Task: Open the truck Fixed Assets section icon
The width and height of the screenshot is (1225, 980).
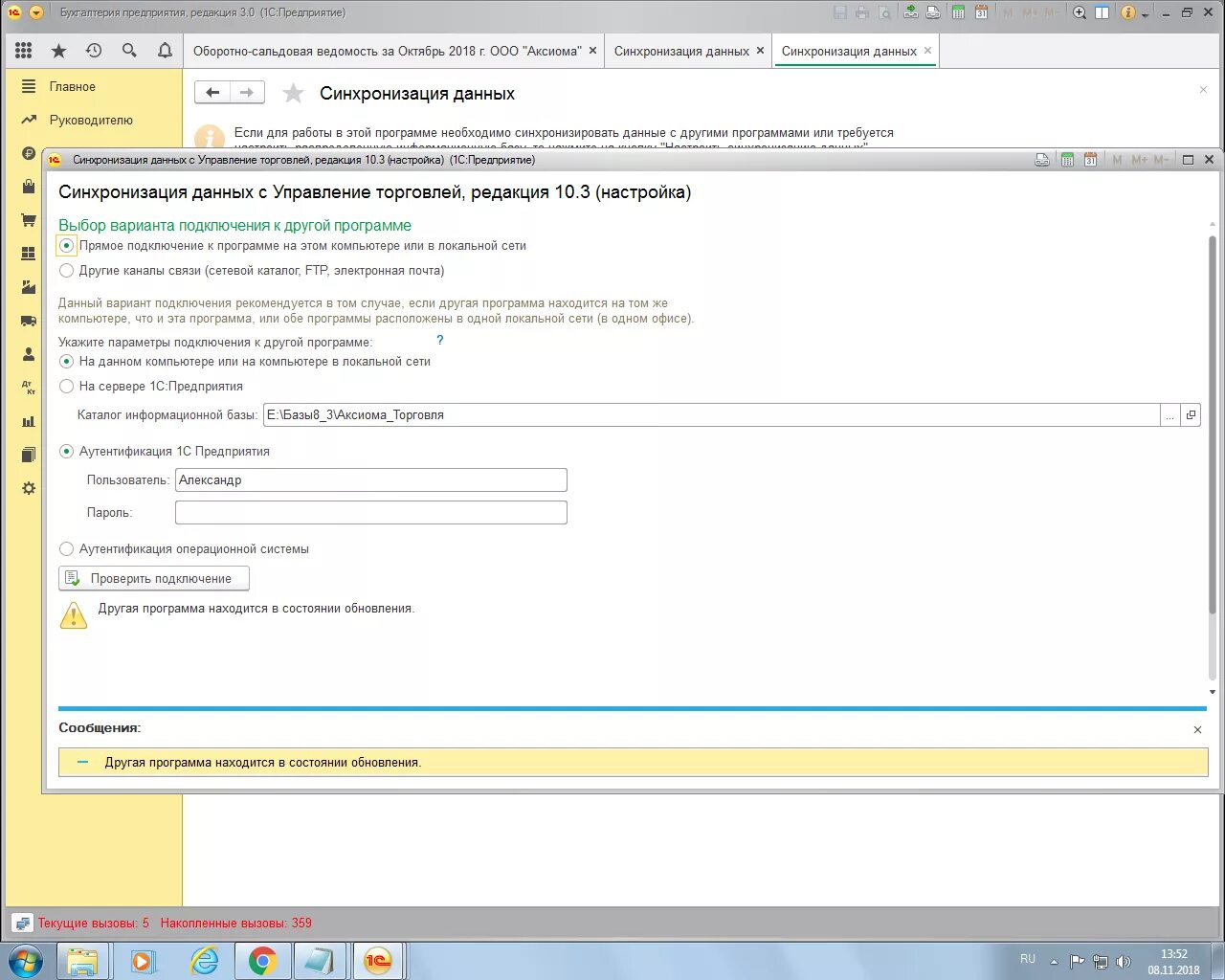Action: (29, 321)
